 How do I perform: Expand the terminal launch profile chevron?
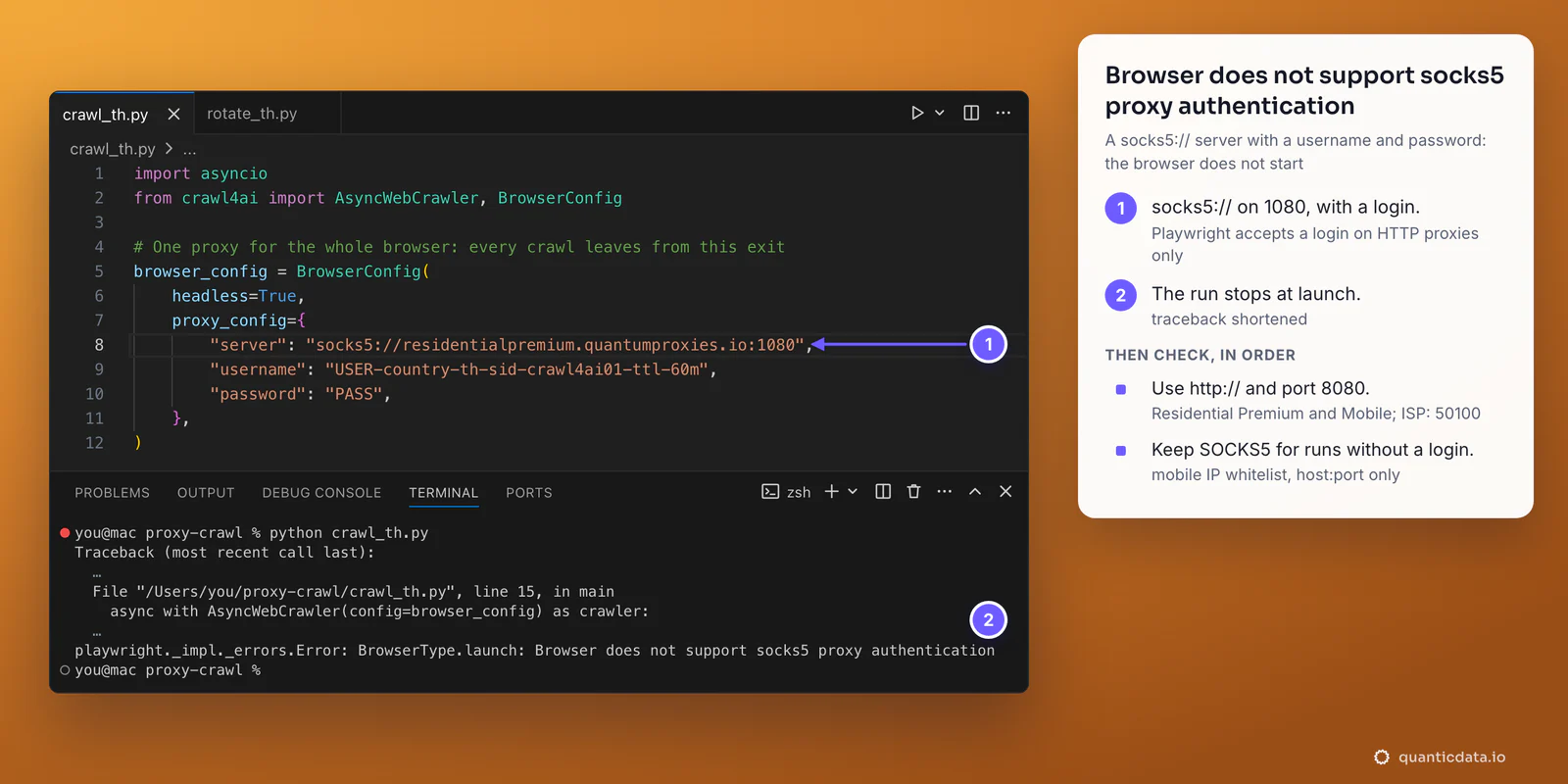[x=853, y=491]
